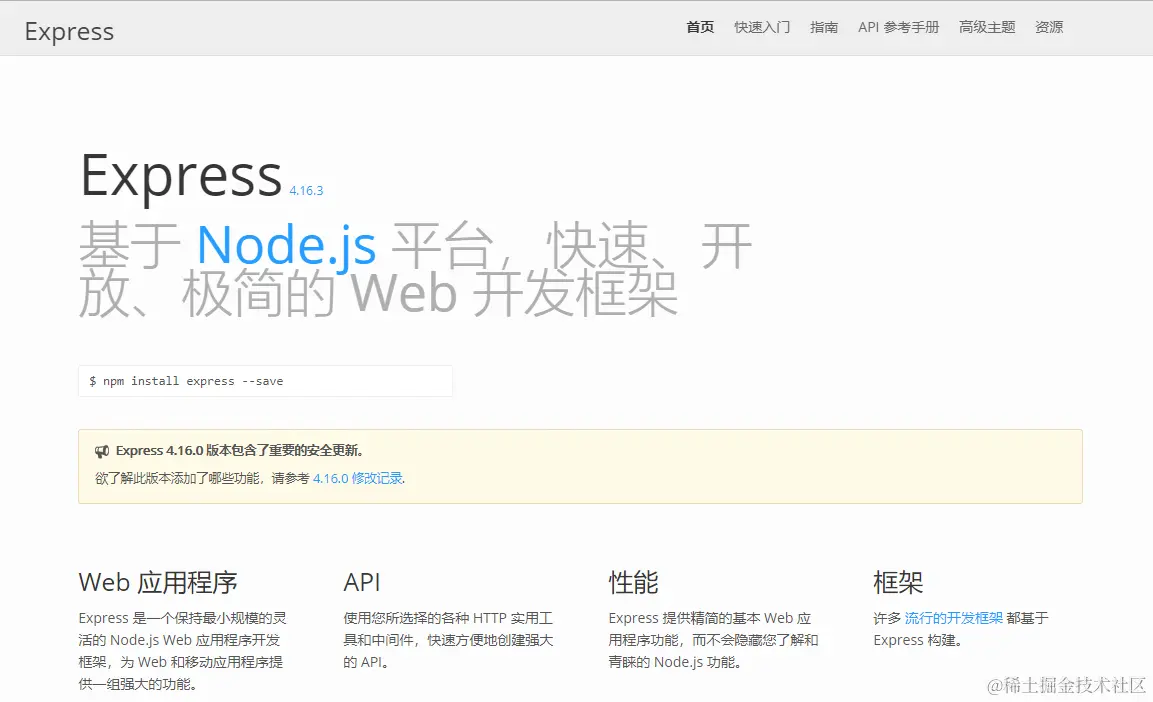
Task: Click the paragraph starting Express 是一个保持最小规模
Action: click(182, 651)
